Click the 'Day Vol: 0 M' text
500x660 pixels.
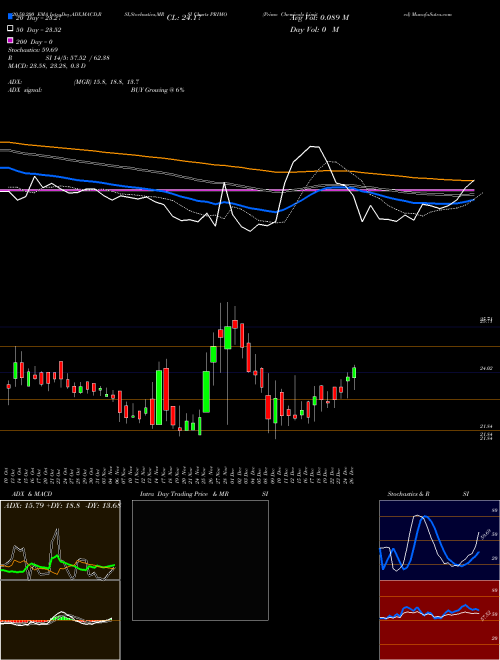click(314, 30)
